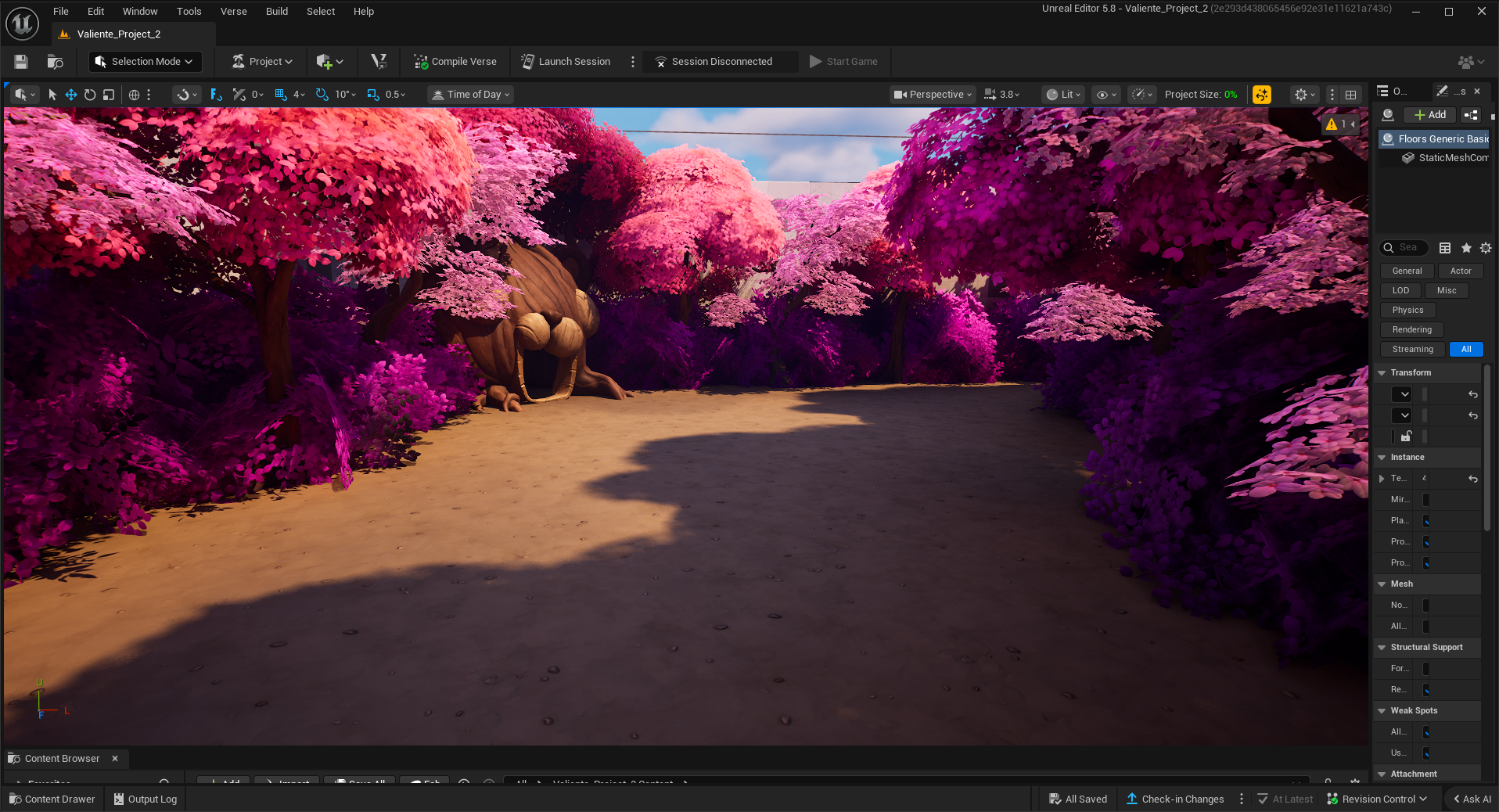Screen dimensions: 1499x812
Task: Open the Build menu
Action: coord(277,12)
